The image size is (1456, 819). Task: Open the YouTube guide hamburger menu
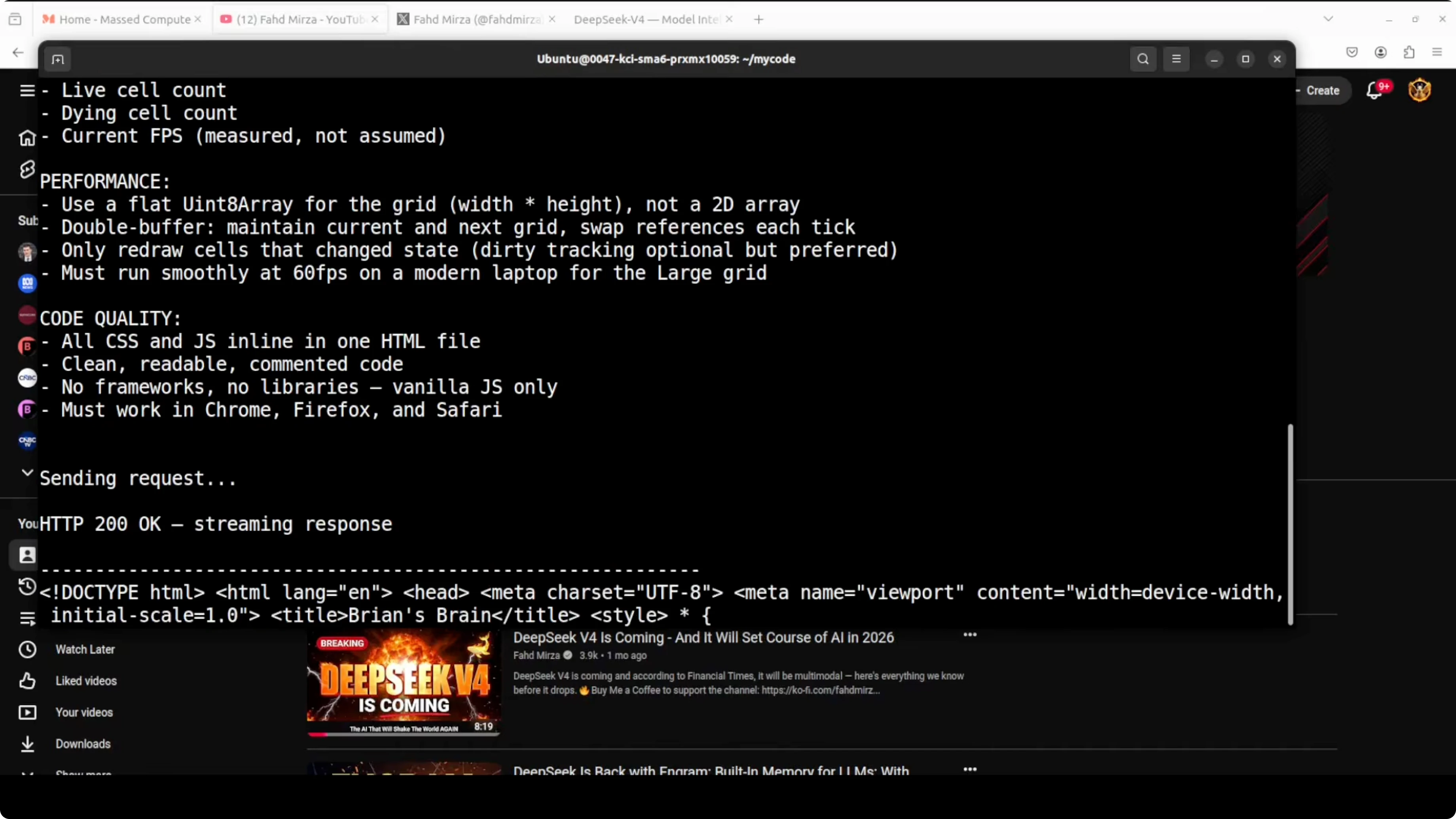point(27,91)
